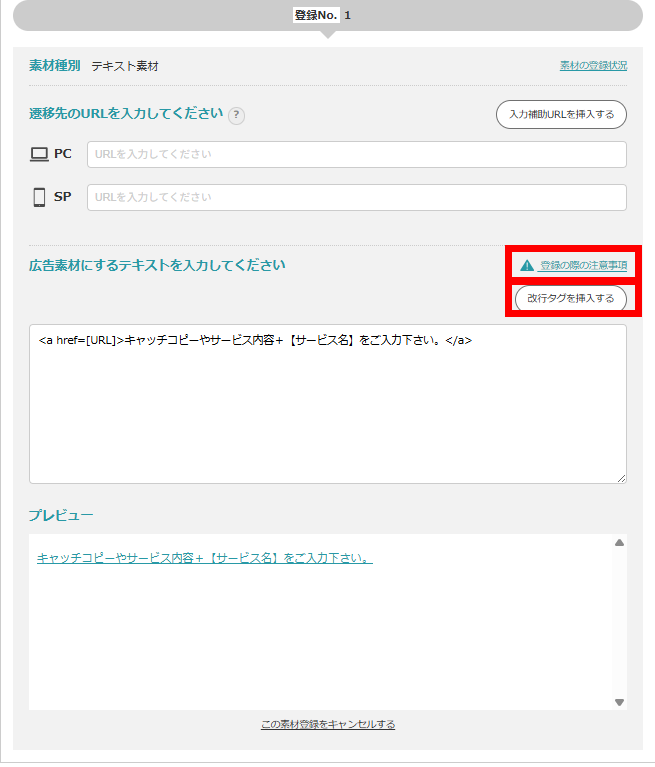The width and height of the screenshot is (655, 767).
Task: Follow the preview キャッチコピー link
Action: 204,558
